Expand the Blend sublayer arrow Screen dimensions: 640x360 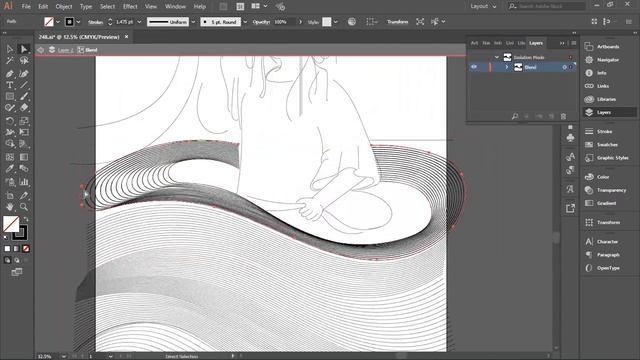pyautogui.click(x=507, y=67)
